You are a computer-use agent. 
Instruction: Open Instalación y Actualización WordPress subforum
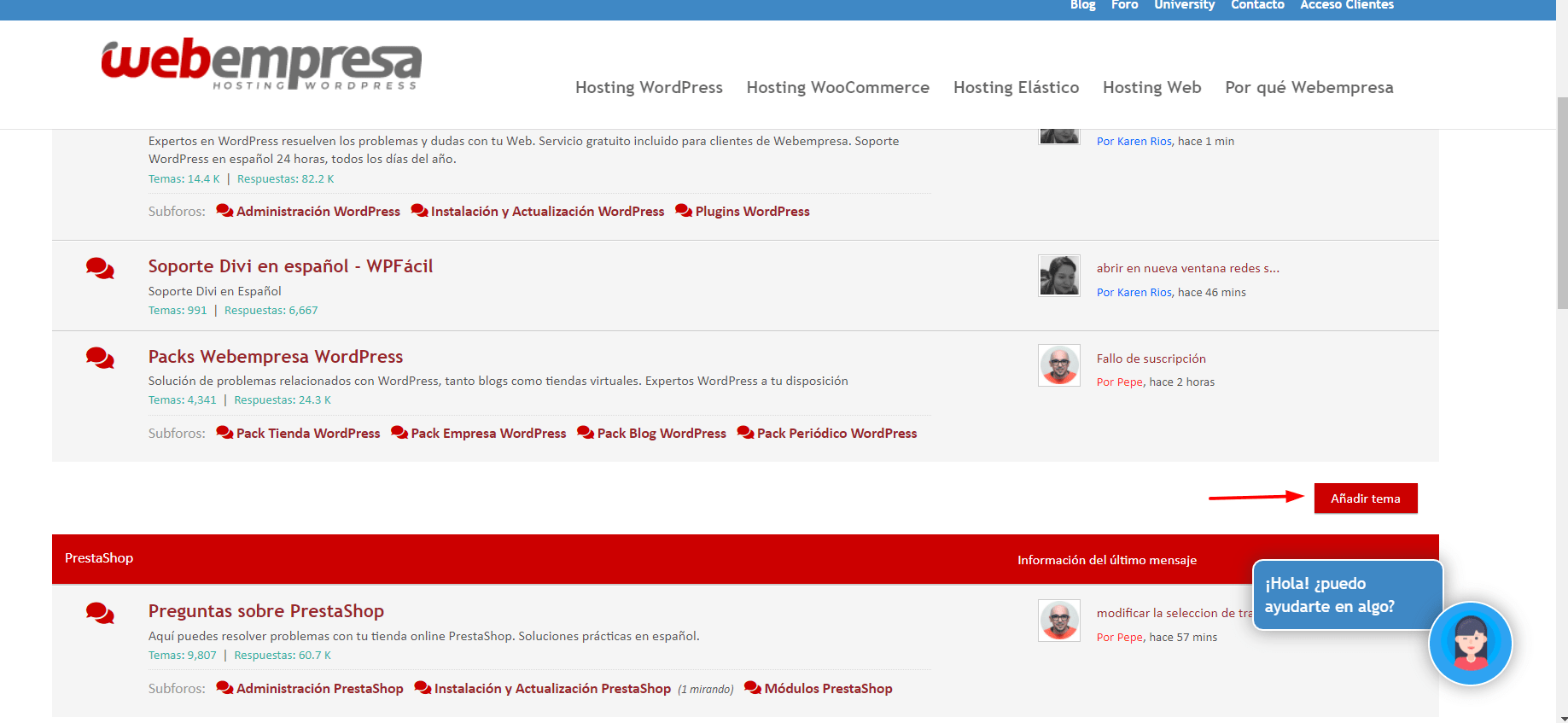[547, 212]
